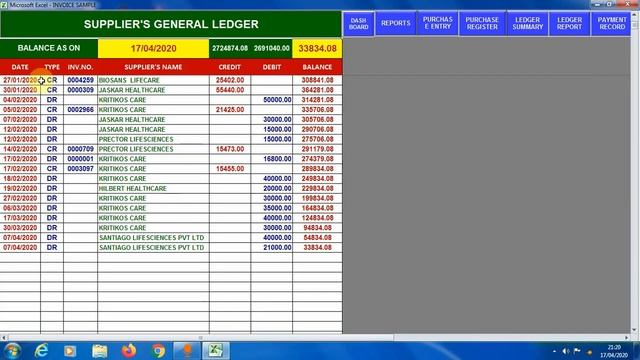Select BIOSANS LIFECARE supplier cell
640x360 pixels.
[x=153, y=80]
